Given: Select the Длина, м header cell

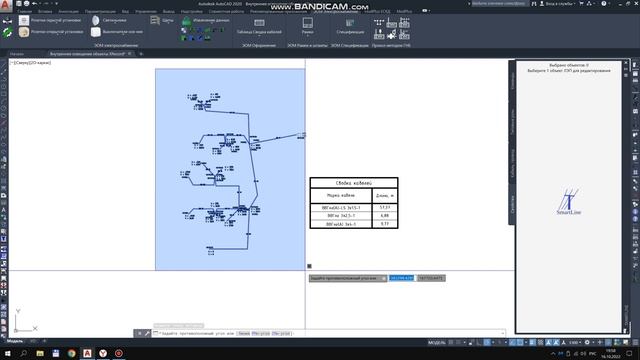Looking at the screenshot, I should (385, 196).
